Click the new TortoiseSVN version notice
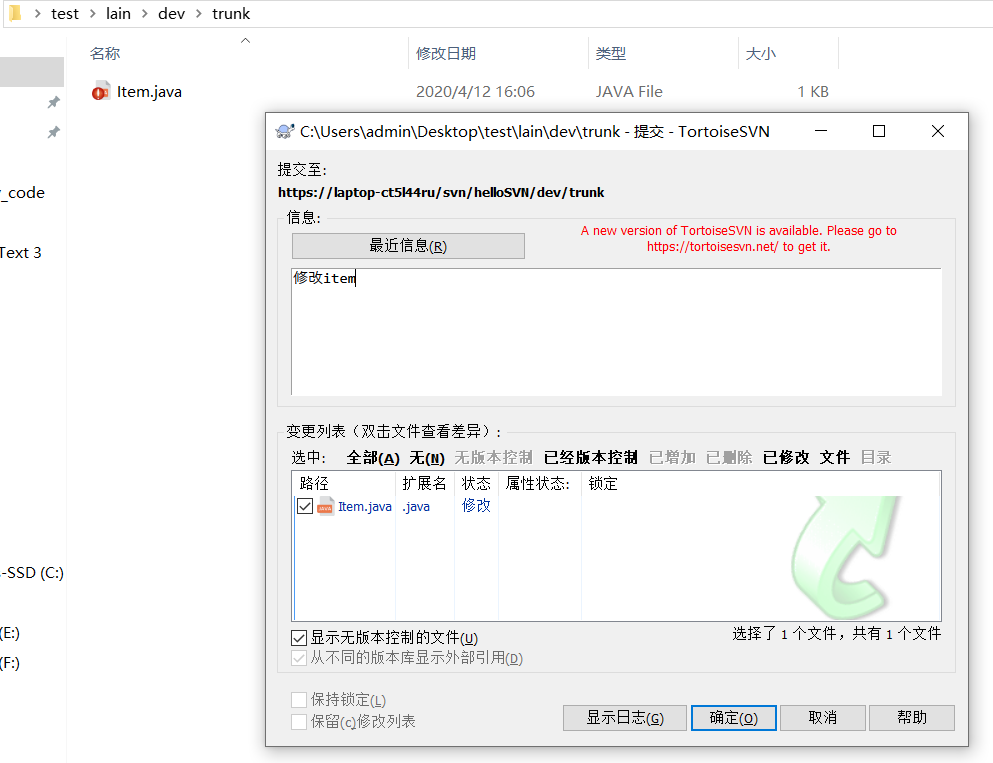This screenshot has height=763, width=993. pos(738,239)
